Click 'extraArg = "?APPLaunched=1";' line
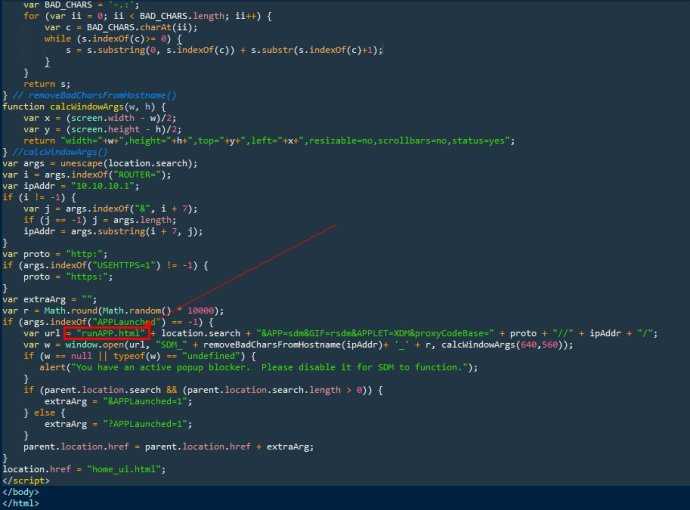The image size is (690, 510). pyautogui.click(x=118, y=425)
